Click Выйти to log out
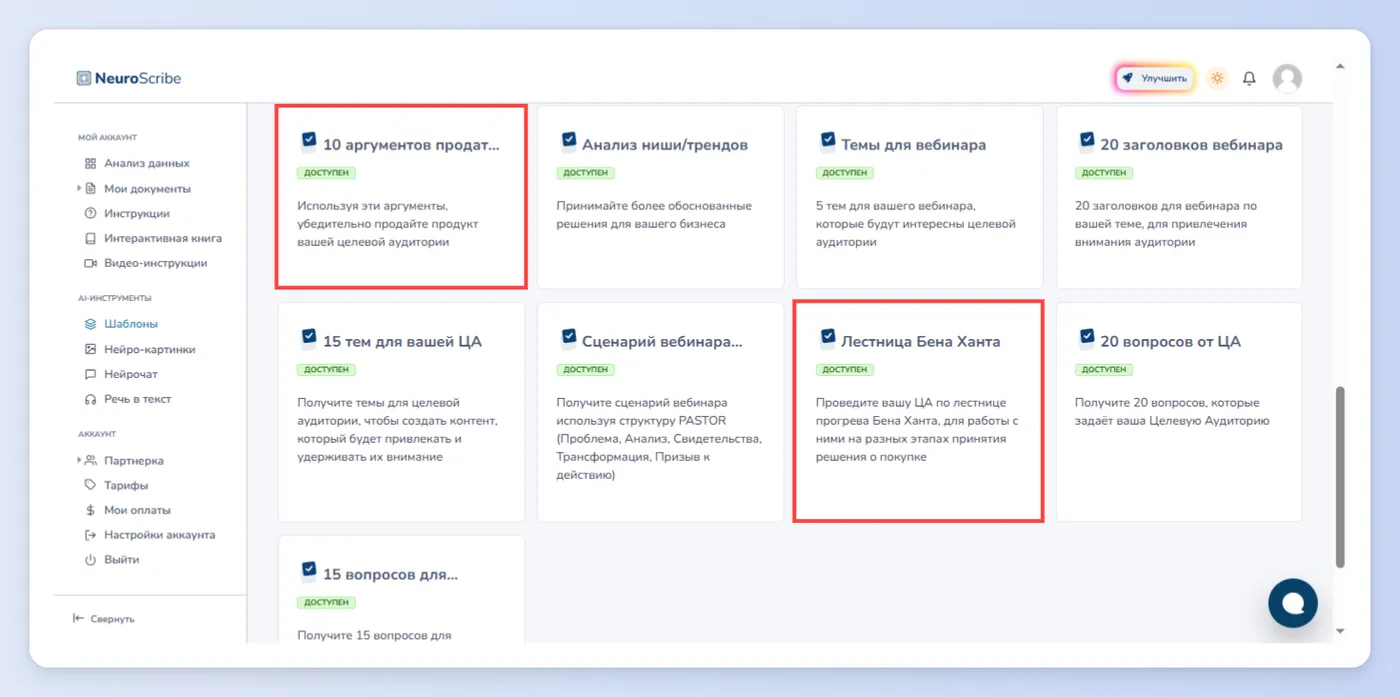 tap(112, 560)
